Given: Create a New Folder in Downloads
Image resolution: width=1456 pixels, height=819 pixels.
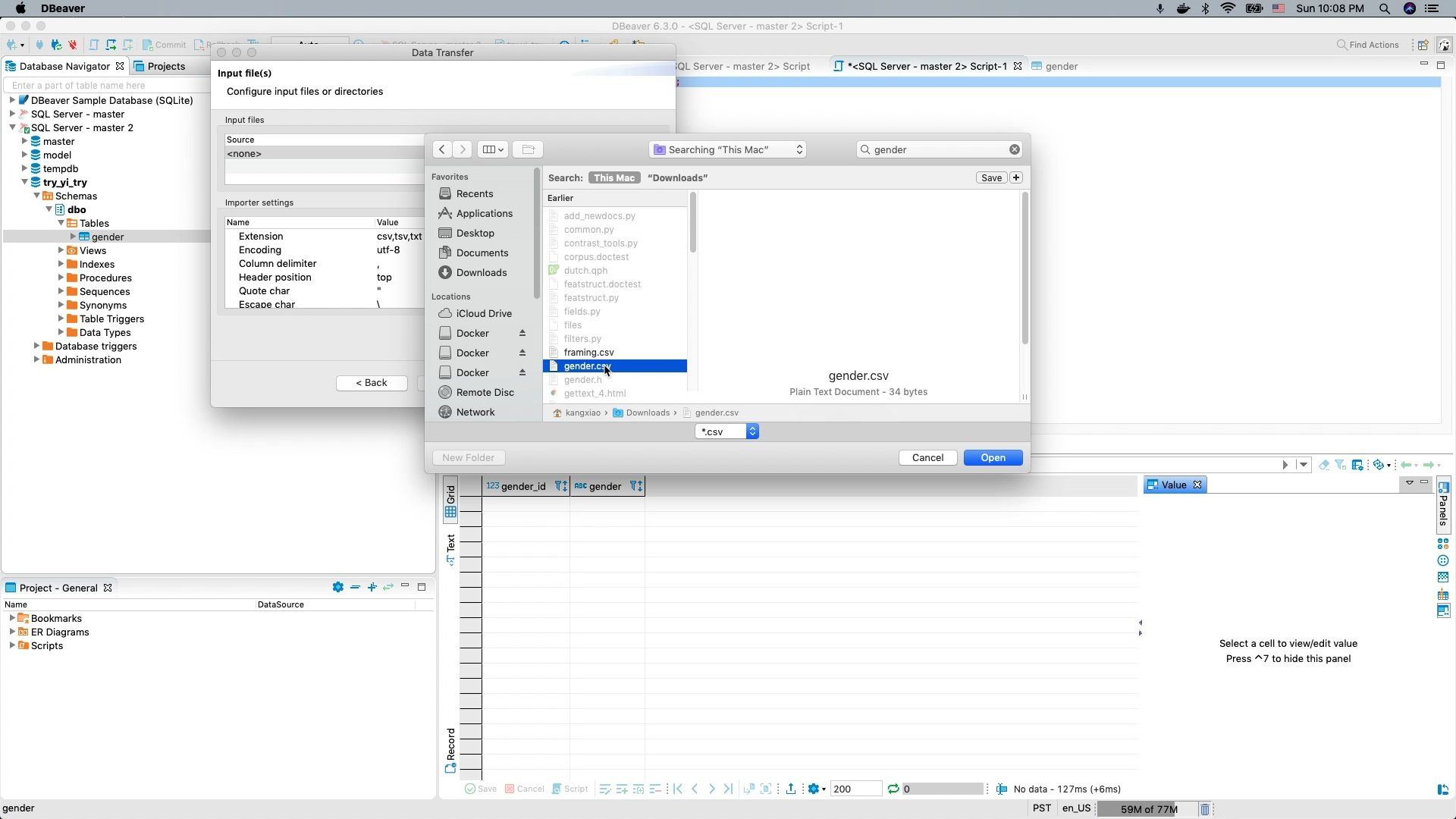Looking at the screenshot, I should [469, 457].
